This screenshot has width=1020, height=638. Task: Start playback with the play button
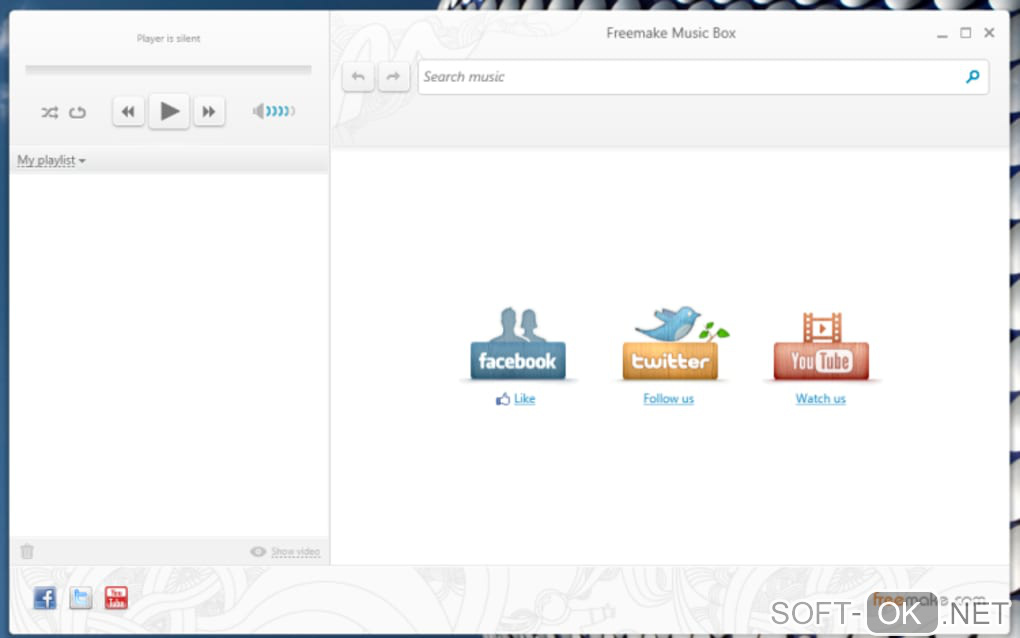[x=169, y=111]
